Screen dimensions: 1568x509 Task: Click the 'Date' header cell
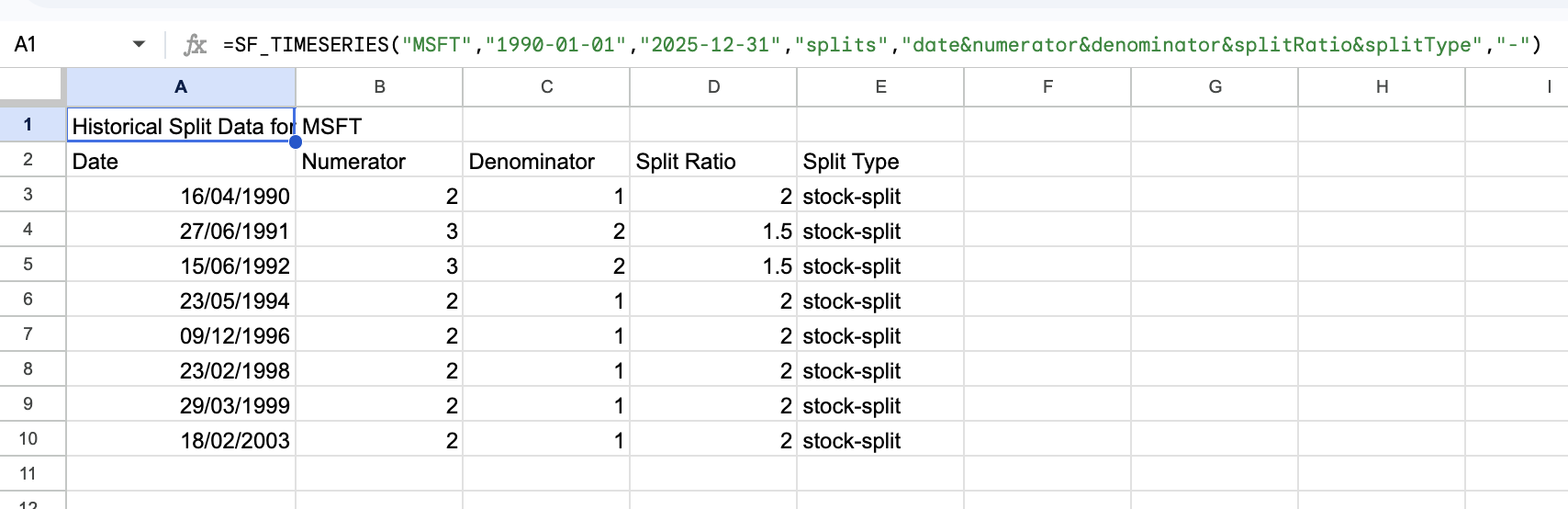[x=181, y=160]
